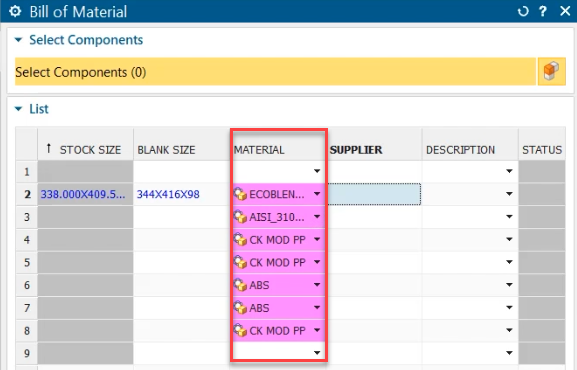Open material dropdown in row 1
This screenshot has width=577, height=370.
317,171
